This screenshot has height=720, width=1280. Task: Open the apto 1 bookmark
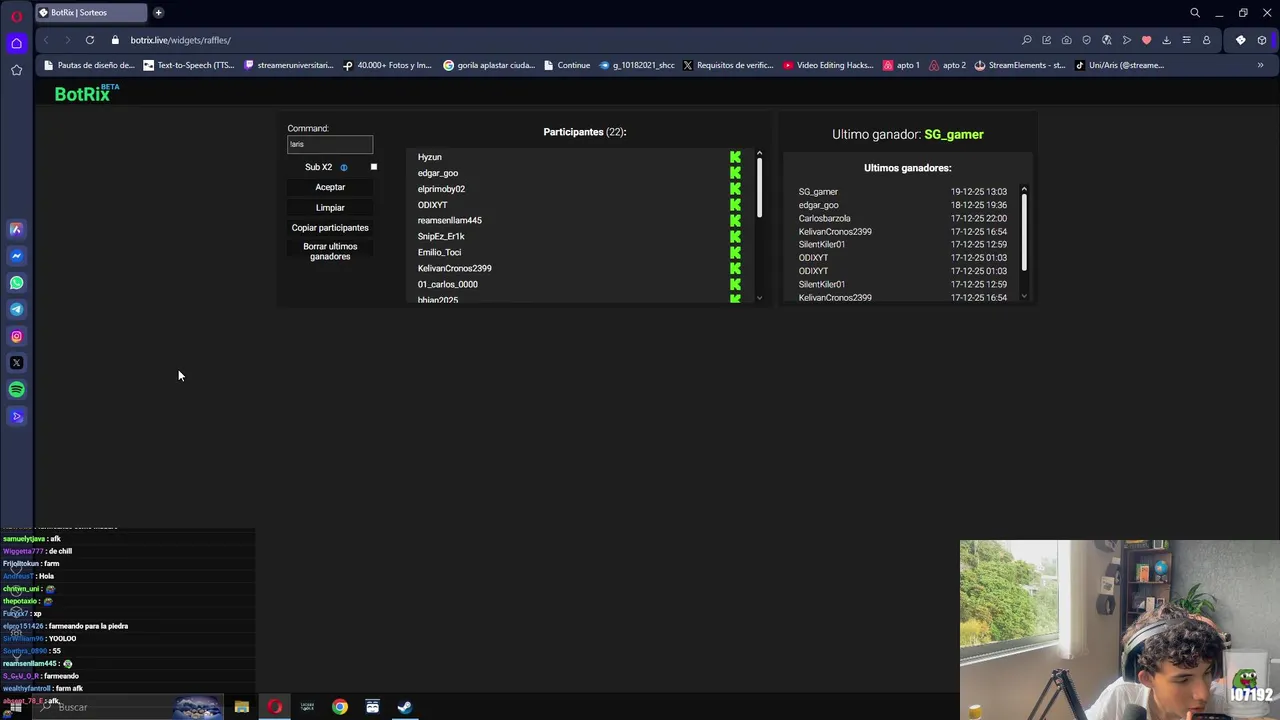(902, 65)
